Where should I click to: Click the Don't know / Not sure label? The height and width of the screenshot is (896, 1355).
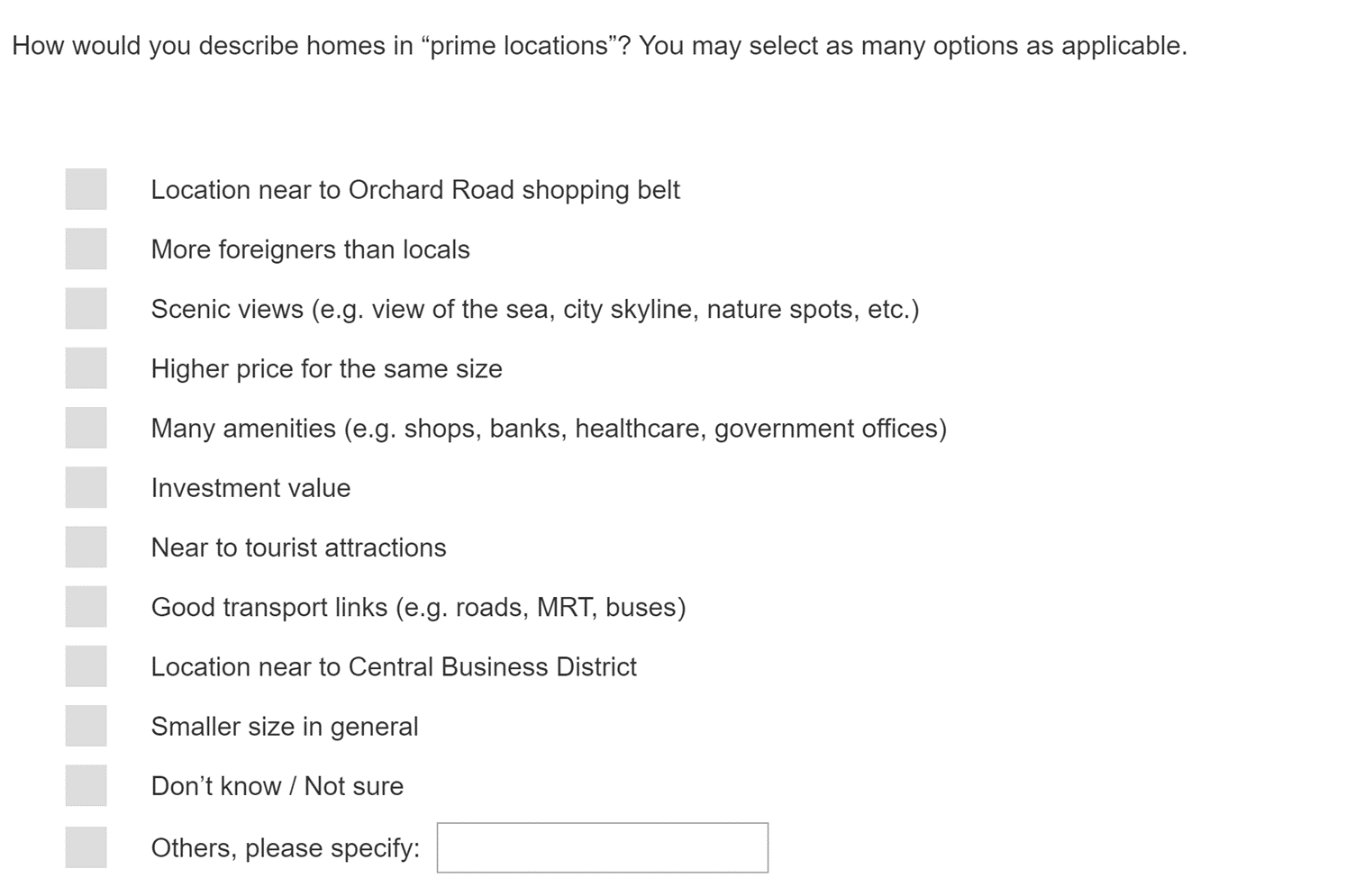pyautogui.click(x=277, y=786)
